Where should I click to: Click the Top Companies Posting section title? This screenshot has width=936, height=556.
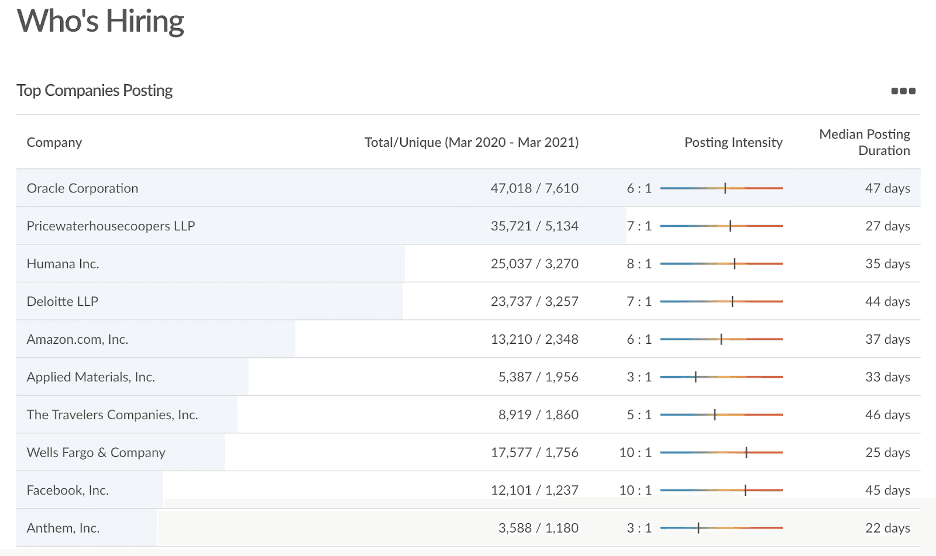coord(94,90)
